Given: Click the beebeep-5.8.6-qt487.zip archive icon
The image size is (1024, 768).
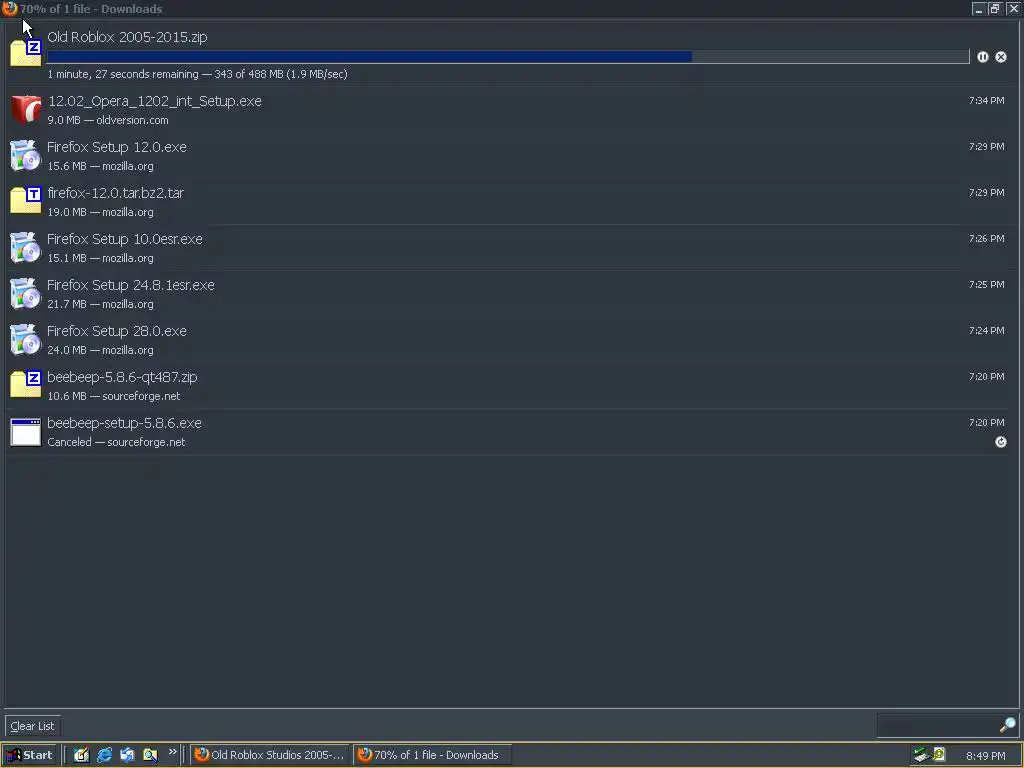Looking at the screenshot, I should coord(26,384).
